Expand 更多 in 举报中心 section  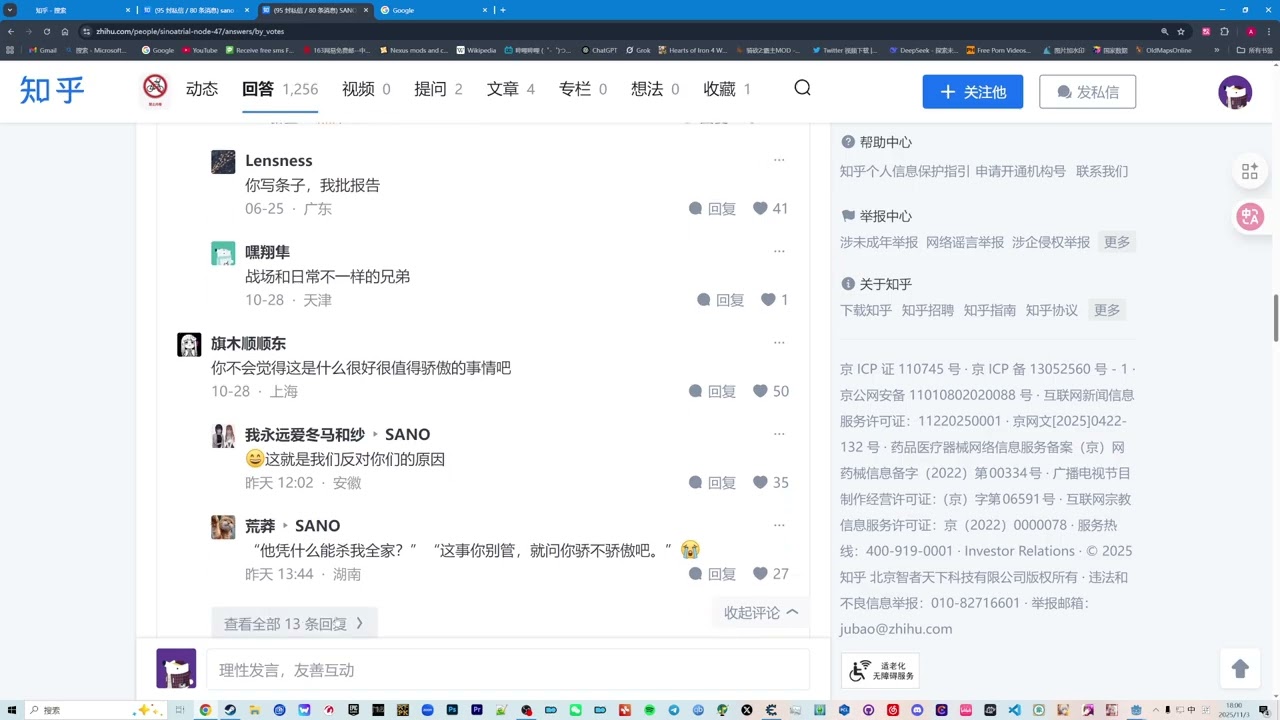(1116, 242)
